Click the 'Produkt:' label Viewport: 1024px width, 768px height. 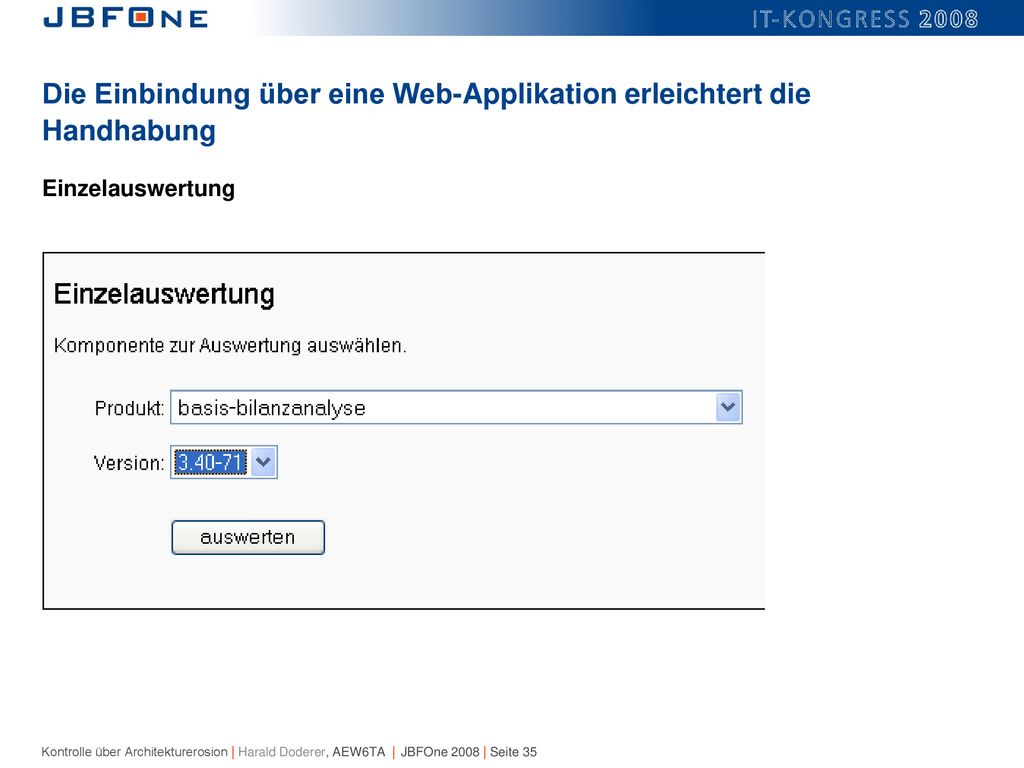129,408
